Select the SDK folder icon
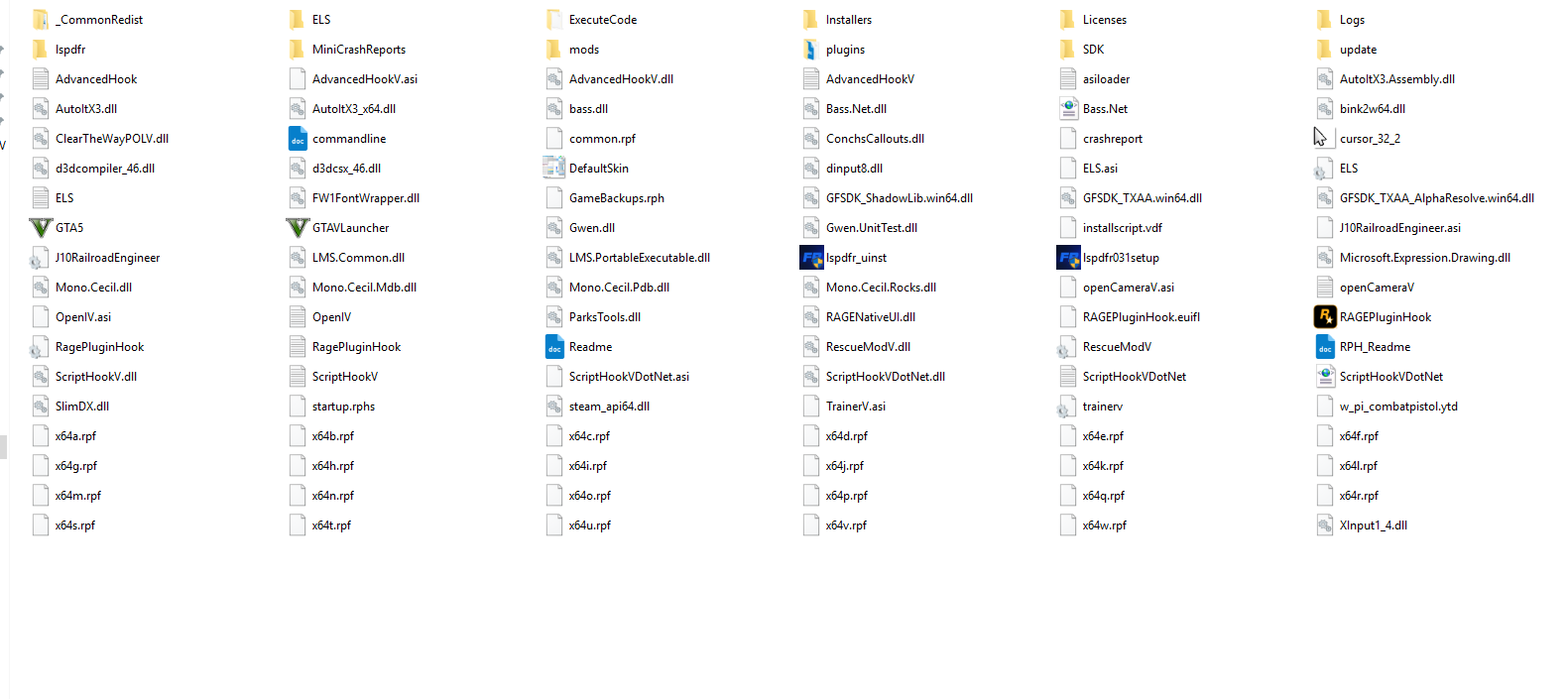The width and height of the screenshot is (1568, 699). 1068,50
